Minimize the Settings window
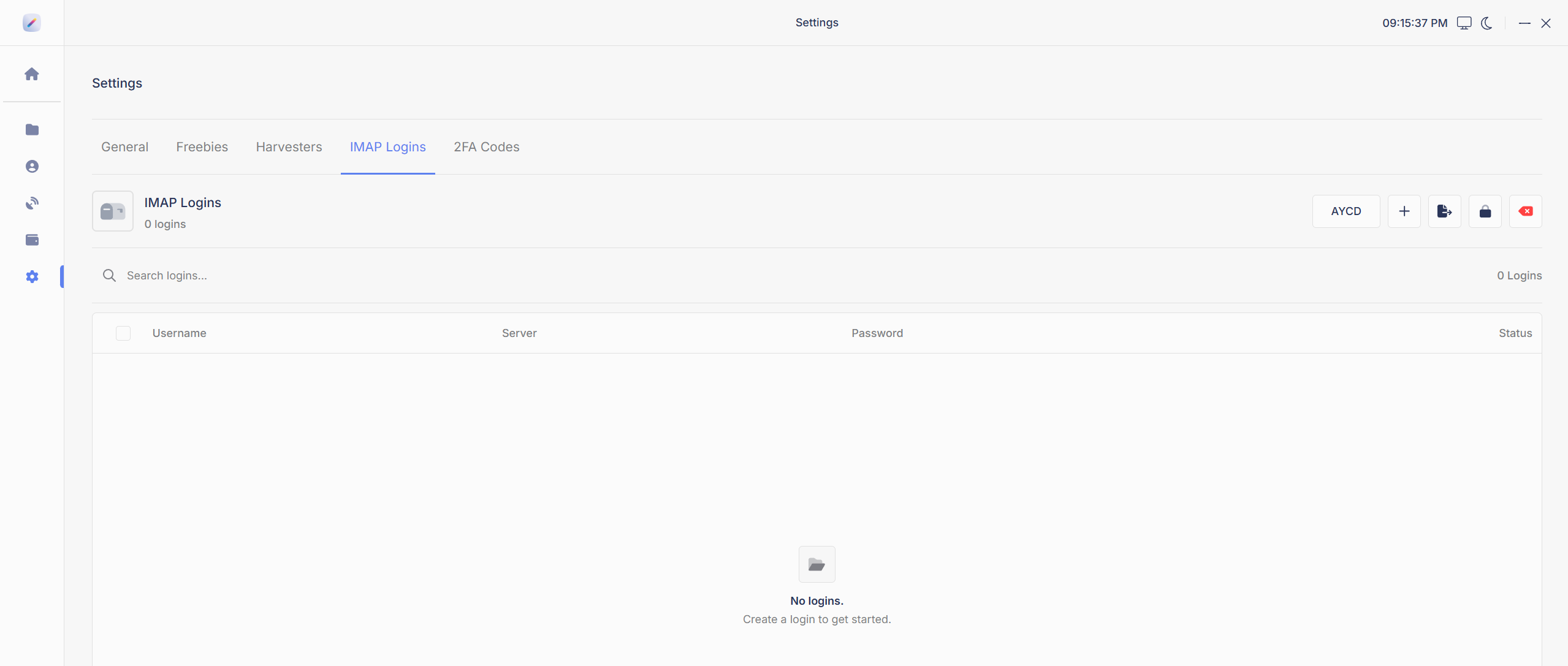 [x=1524, y=23]
